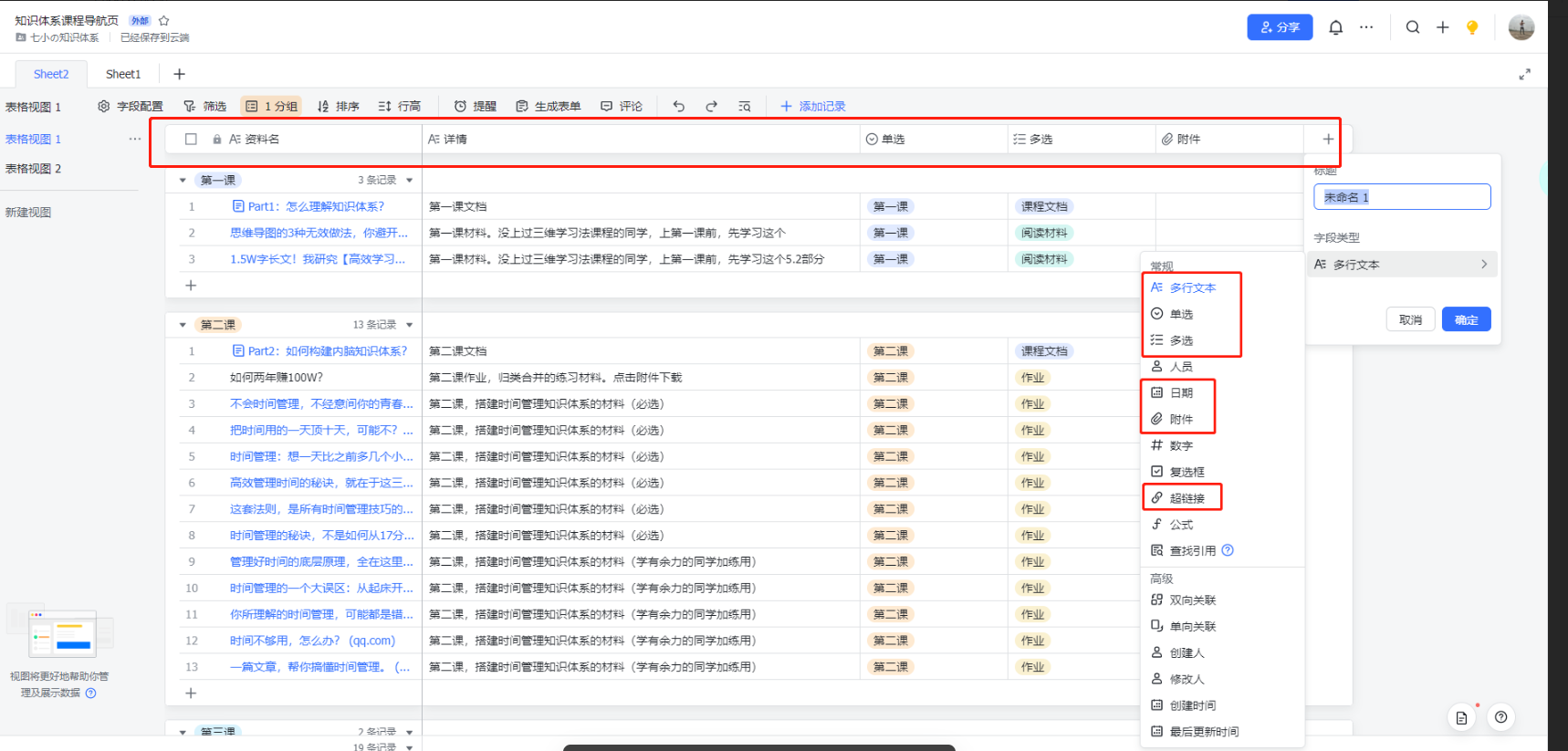Choose 数字 field type

pyautogui.click(x=1223, y=446)
